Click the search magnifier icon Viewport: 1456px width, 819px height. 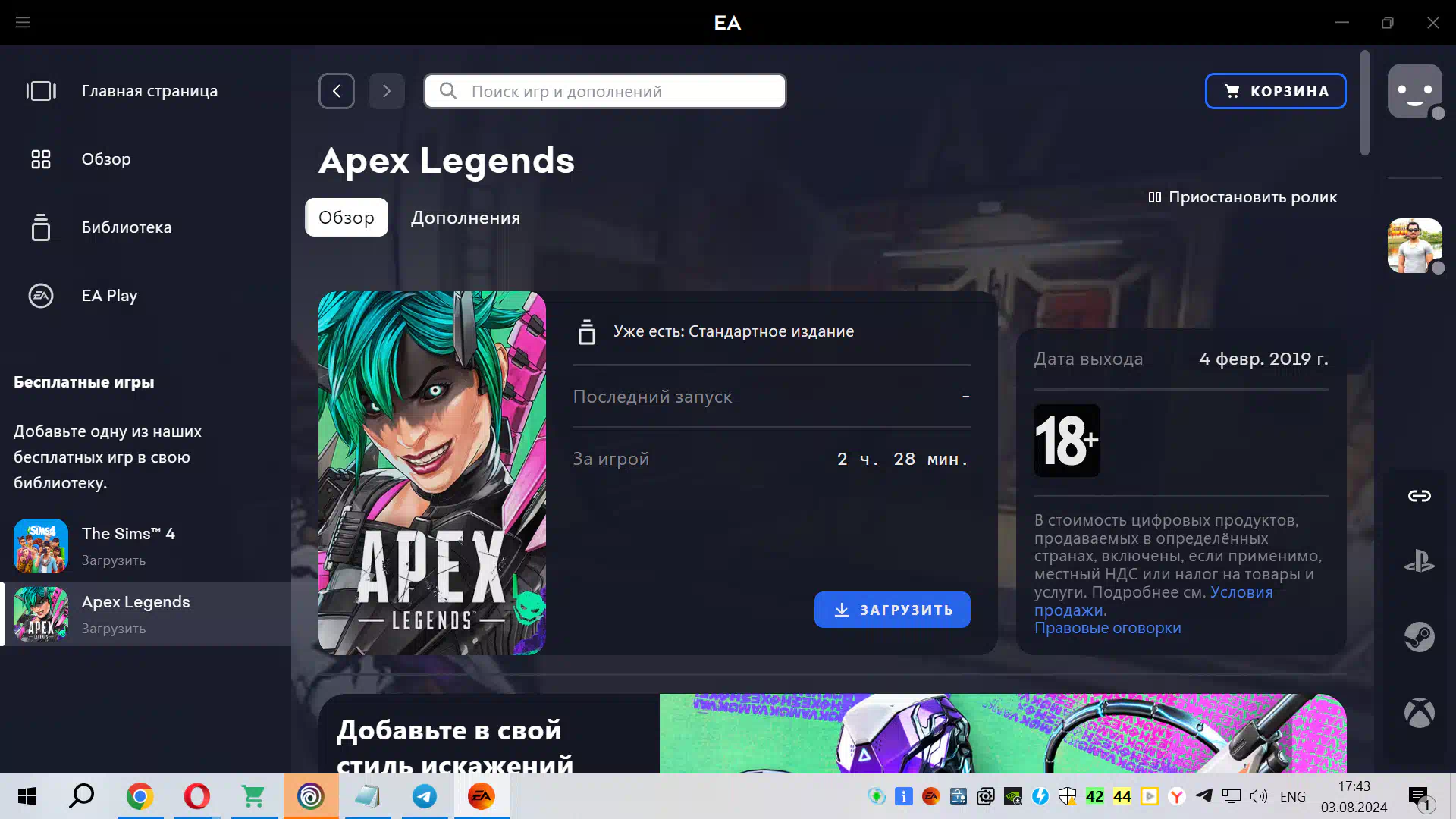(448, 91)
